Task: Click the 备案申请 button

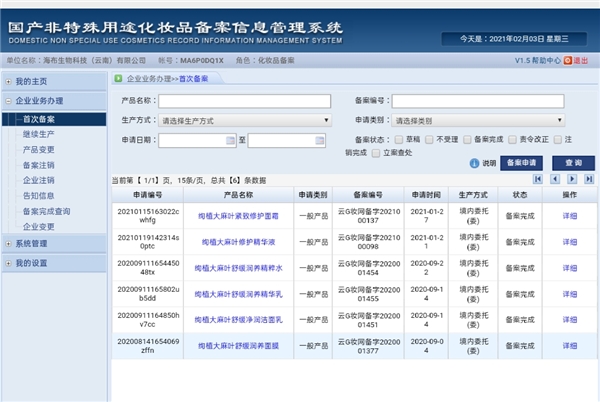Action: point(521,163)
